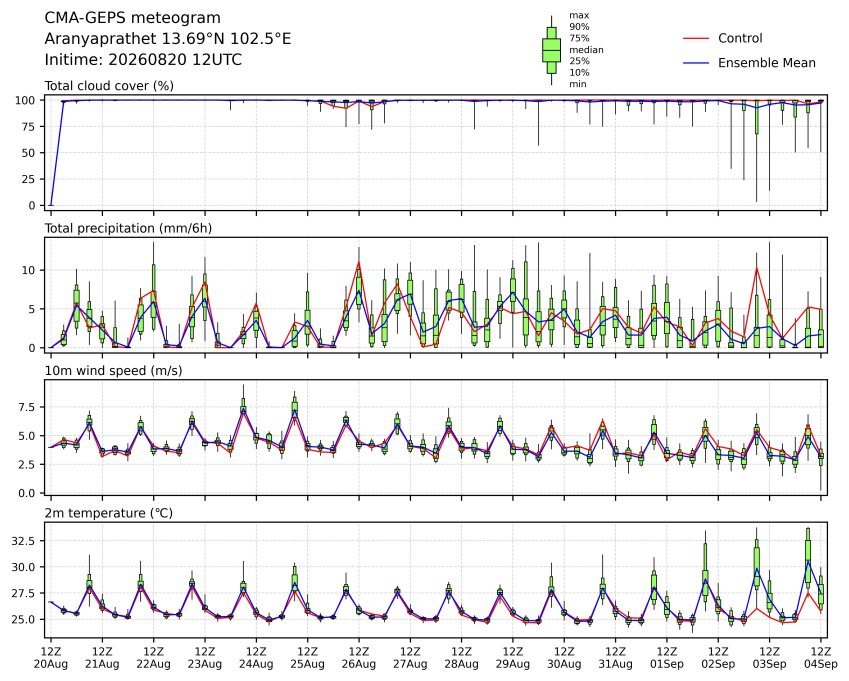849x681 pixels.
Task: Click the '2.5' tick on wind speed axis
Action: pos(27,464)
